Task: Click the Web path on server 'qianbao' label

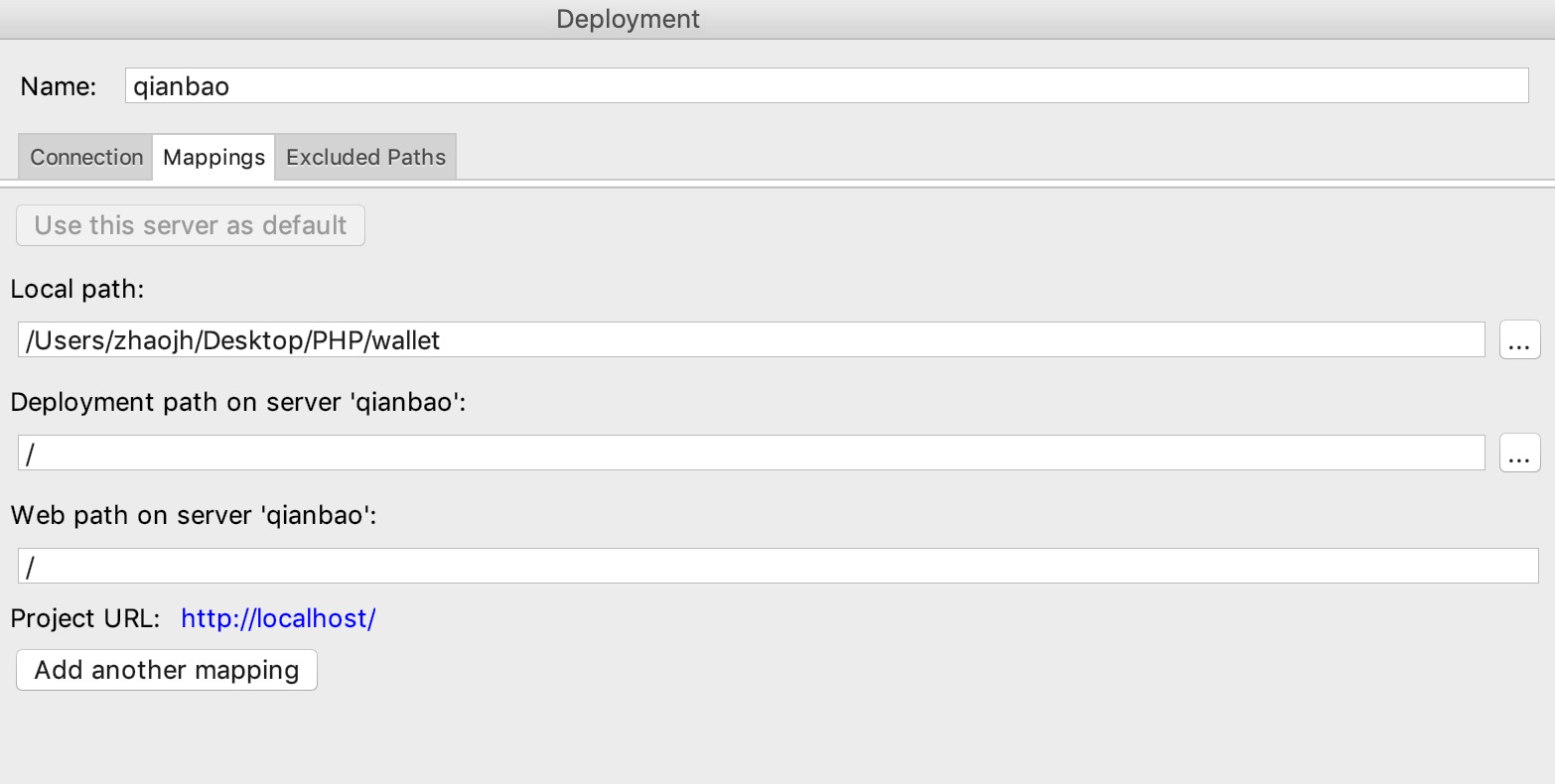Action: click(194, 515)
